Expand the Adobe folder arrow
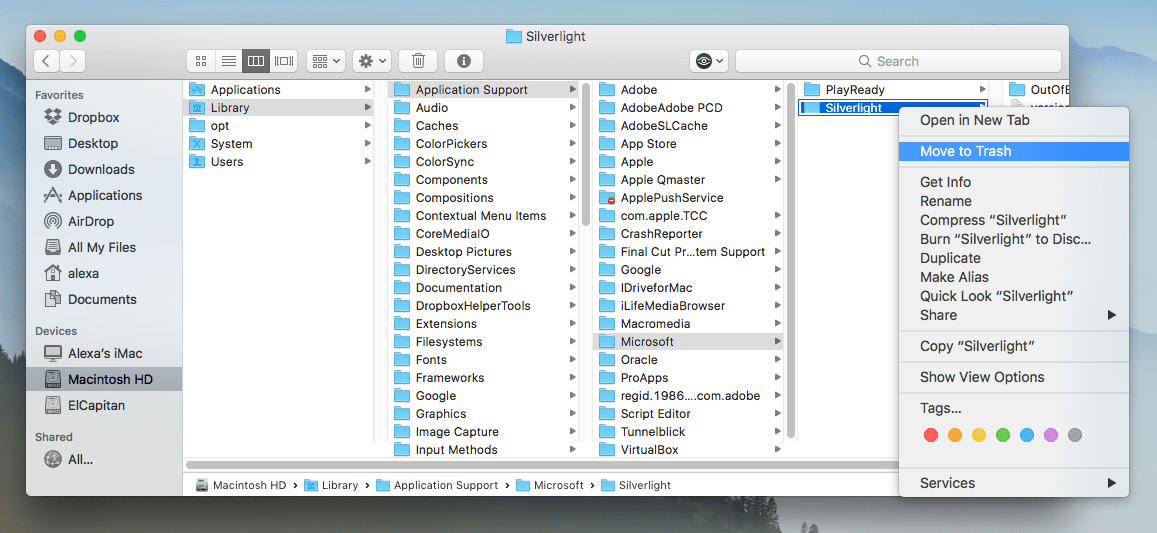 click(x=778, y=89)
